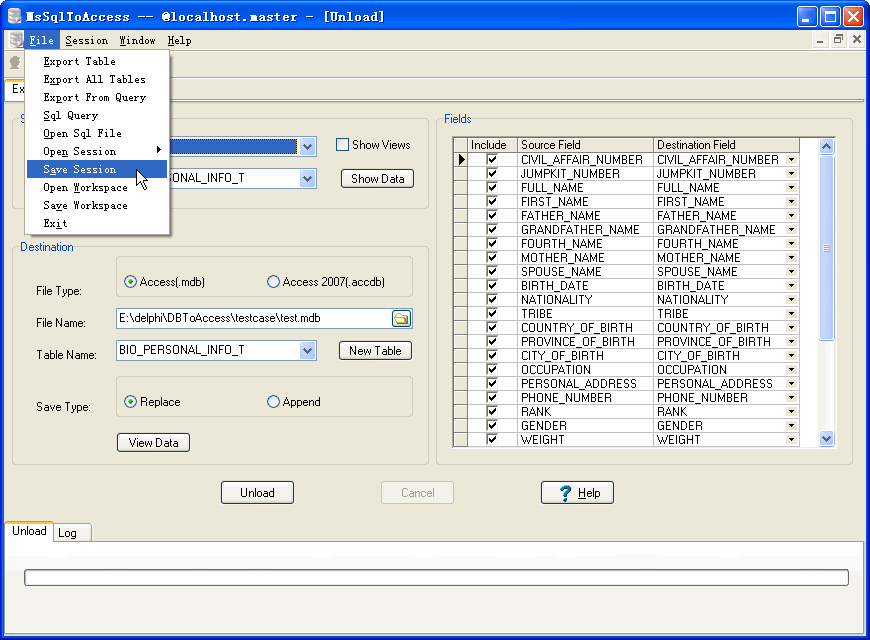Open the source table dropdown arrow
This screenshot has width=870, height=640.
[307, 179]
